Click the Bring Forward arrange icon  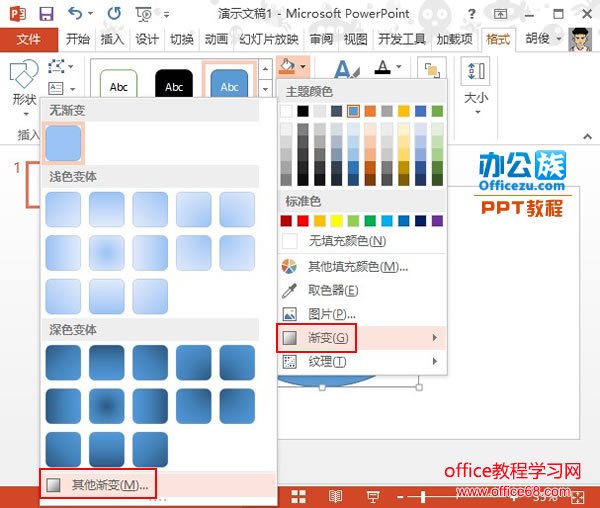(x=432, y=70)
